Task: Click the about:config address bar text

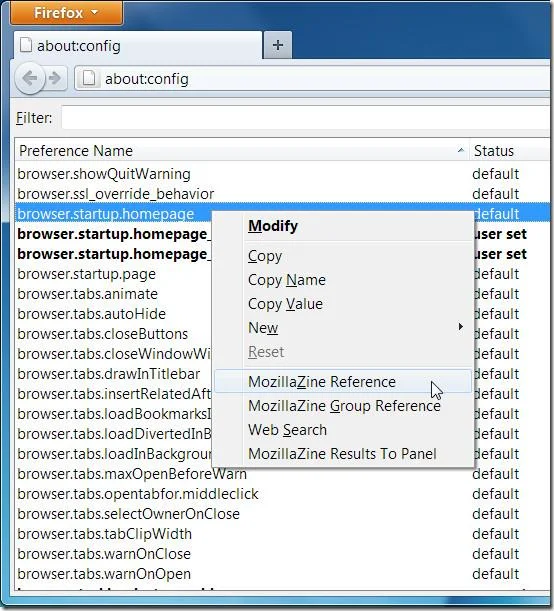Action: 147,79
